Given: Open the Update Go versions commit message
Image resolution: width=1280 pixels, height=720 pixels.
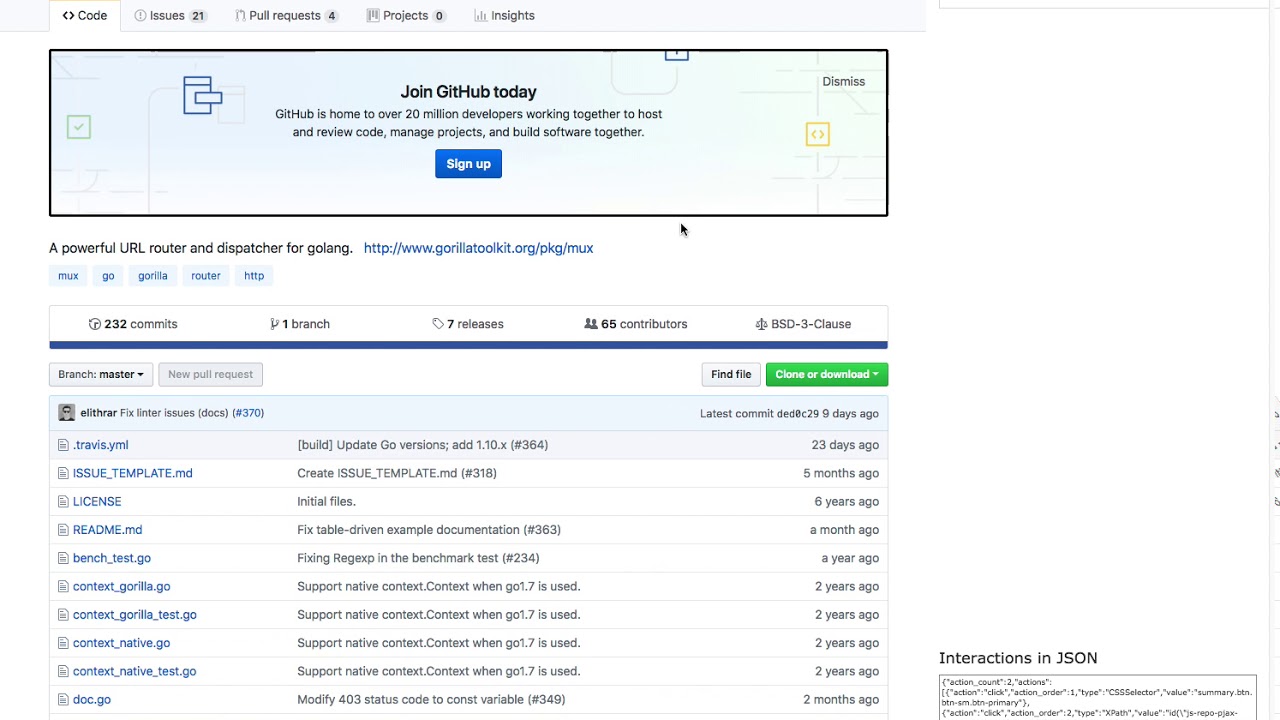Looking at the screenshot, I should coord(422,445).
